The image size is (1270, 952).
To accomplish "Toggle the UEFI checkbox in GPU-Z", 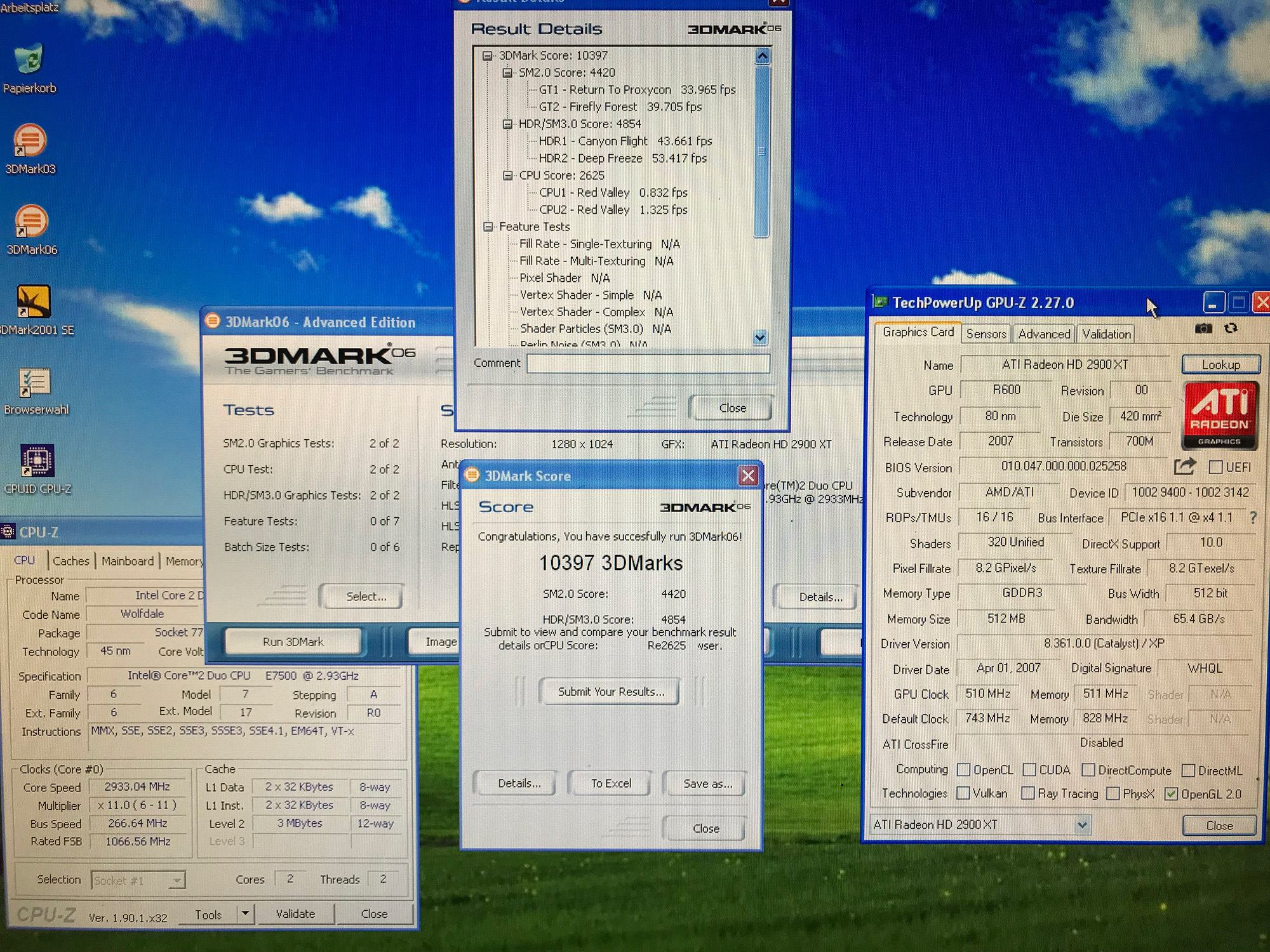I will 1215,467.
